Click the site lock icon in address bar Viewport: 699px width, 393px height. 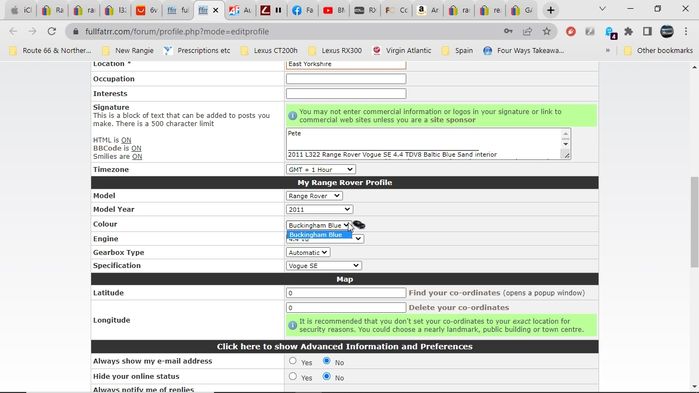76,31
